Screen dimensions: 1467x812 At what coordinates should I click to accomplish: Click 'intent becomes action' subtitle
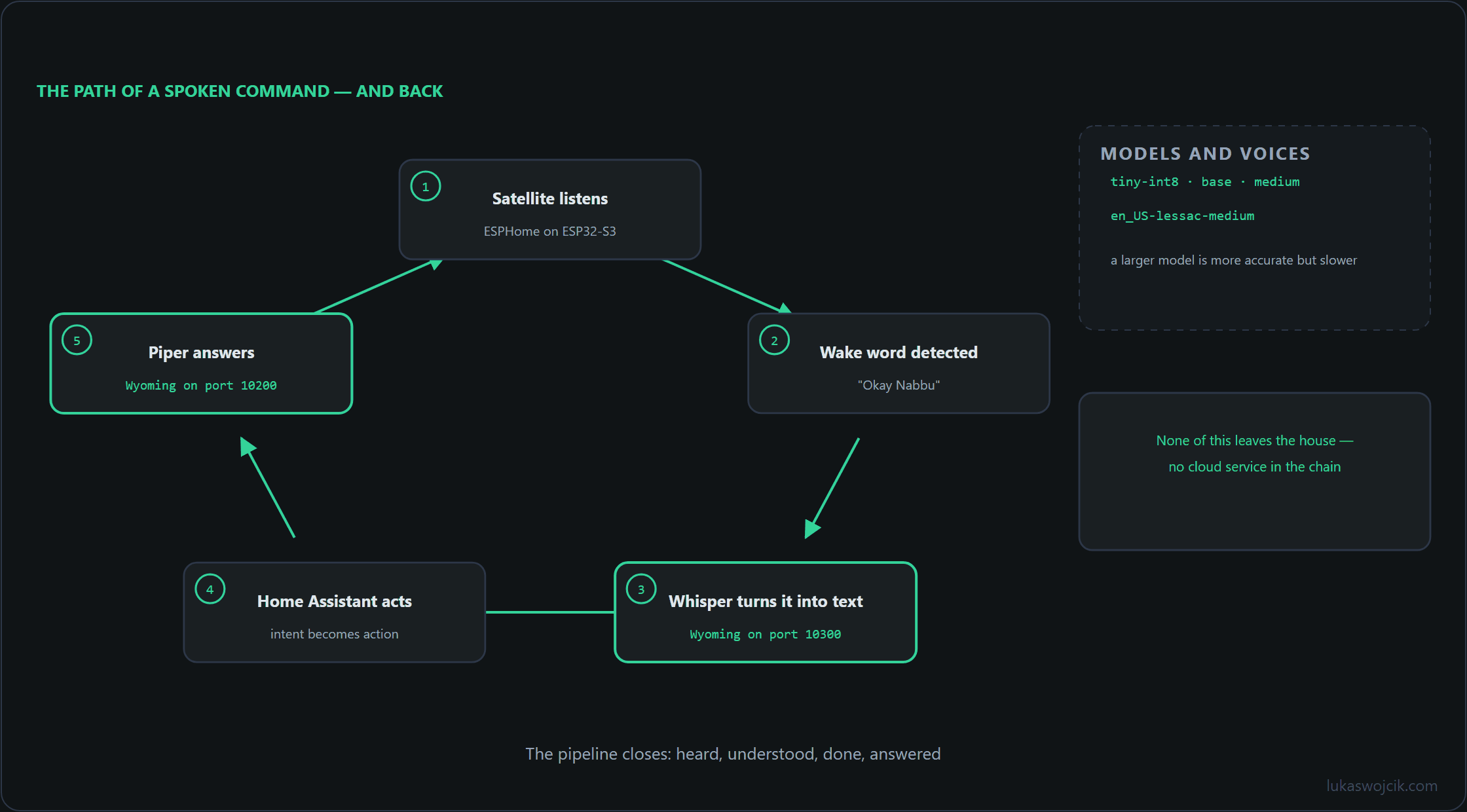[335, 634]
